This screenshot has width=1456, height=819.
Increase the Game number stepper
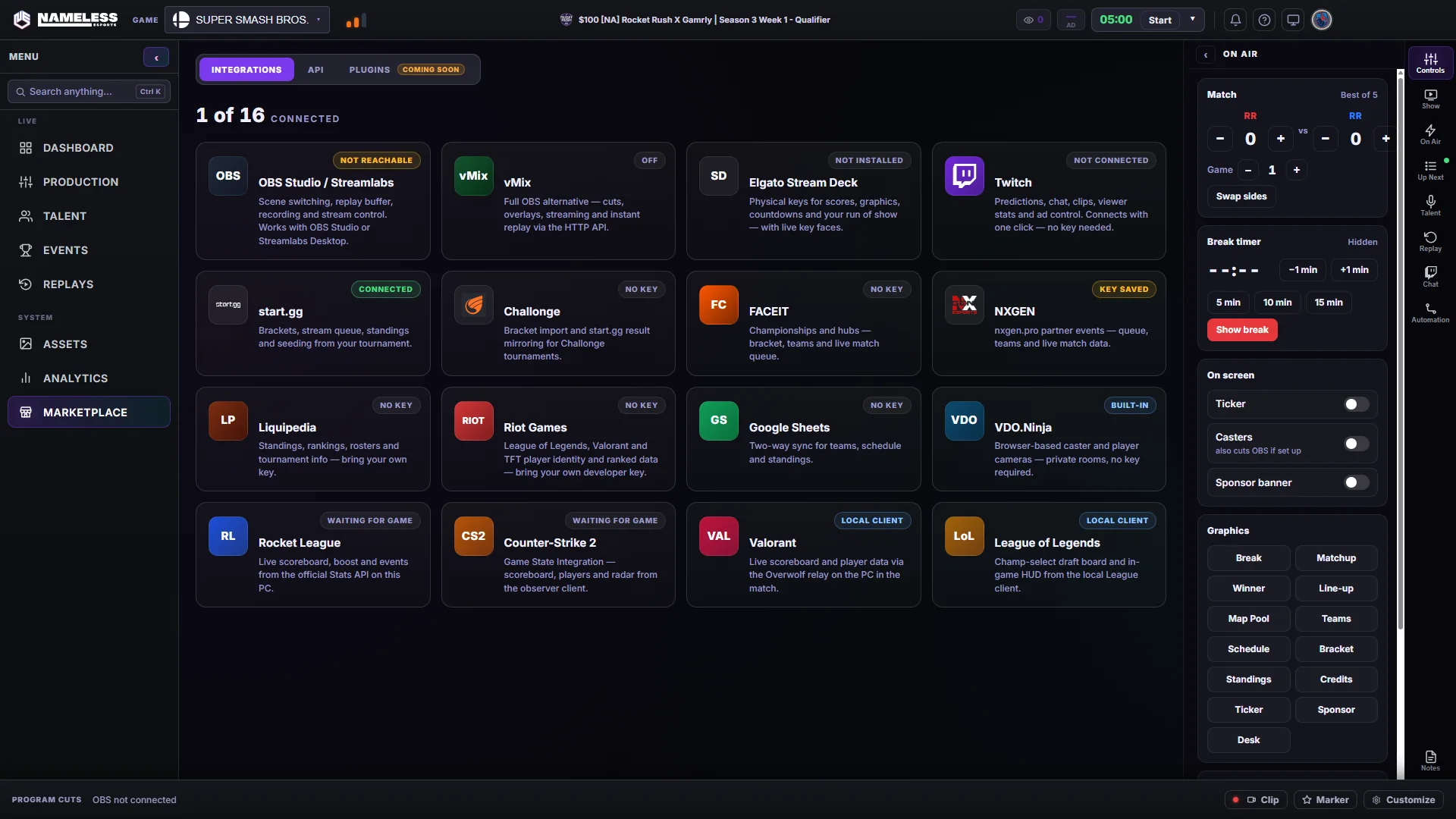(1297, 170)
